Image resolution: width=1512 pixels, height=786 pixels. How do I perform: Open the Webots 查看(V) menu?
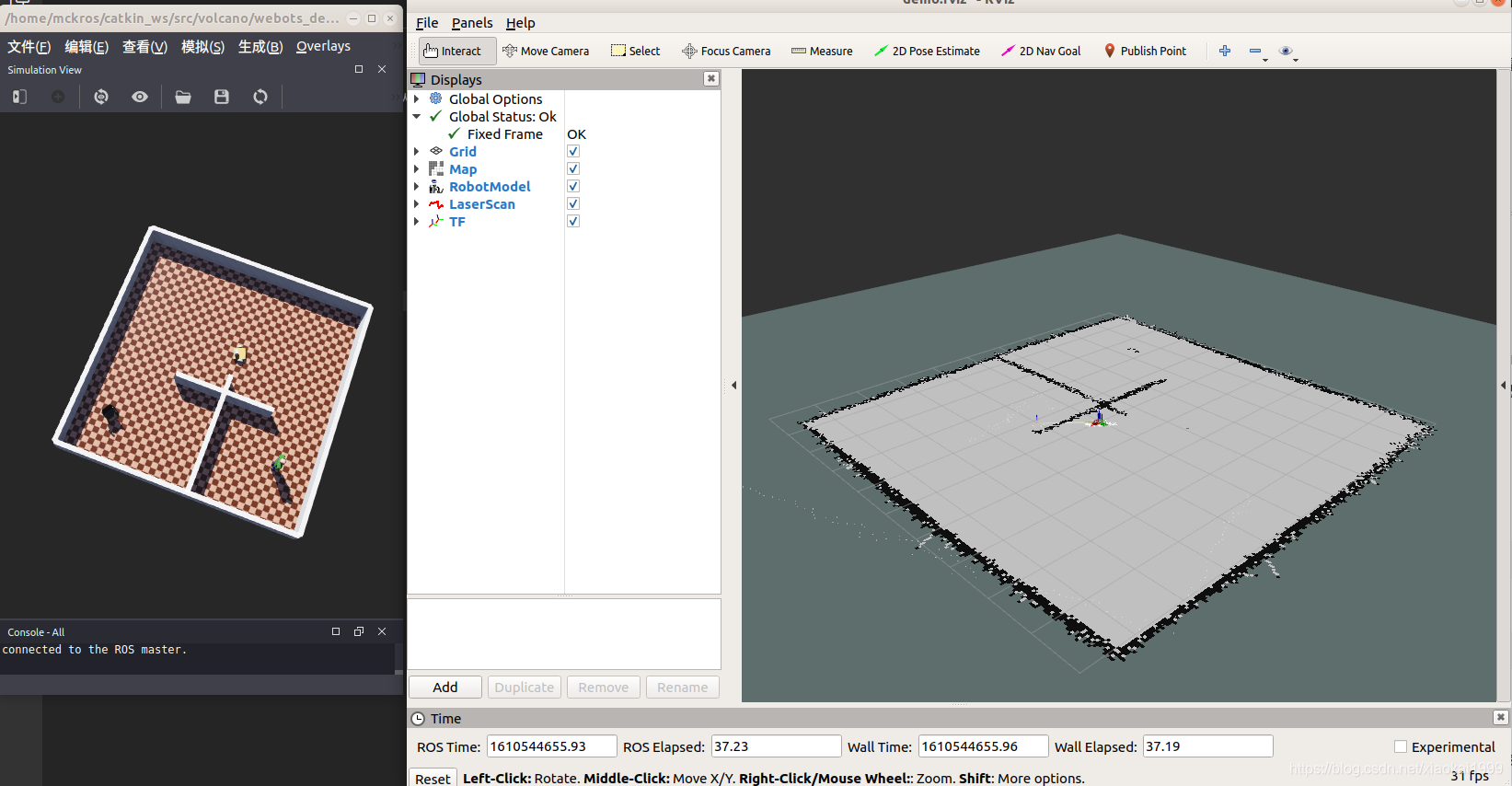tap(144, 47)
